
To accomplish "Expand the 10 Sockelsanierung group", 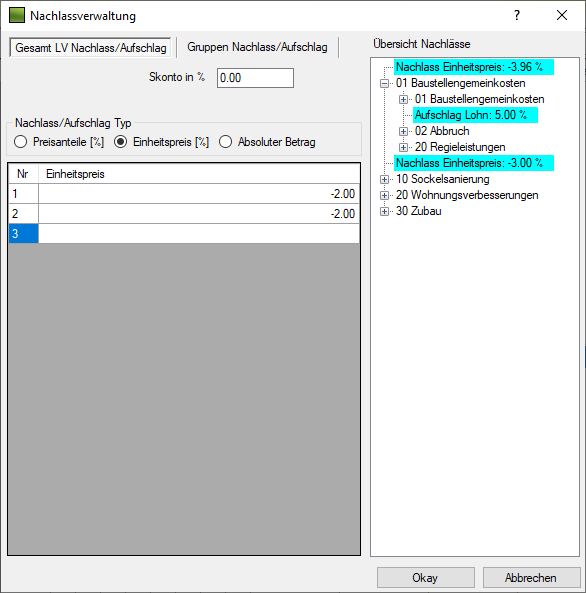I will pyautogui.click(x=384, y=179).
